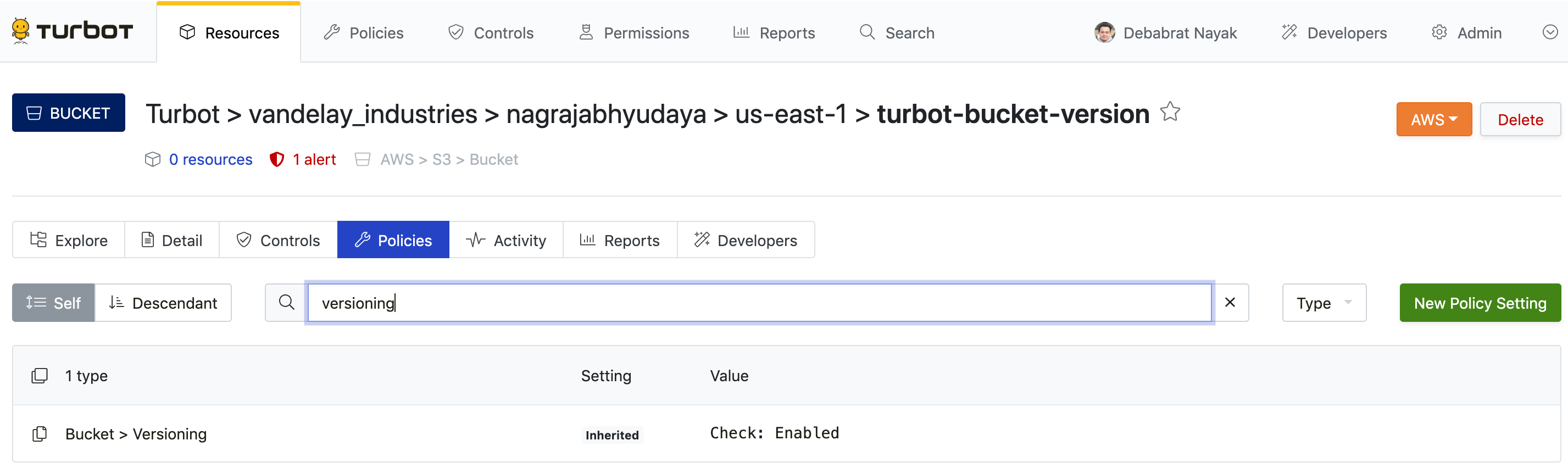Screen dimensions: 1568x468
Task: Clear the versioning search with the X button
Action: point(1230,303)
